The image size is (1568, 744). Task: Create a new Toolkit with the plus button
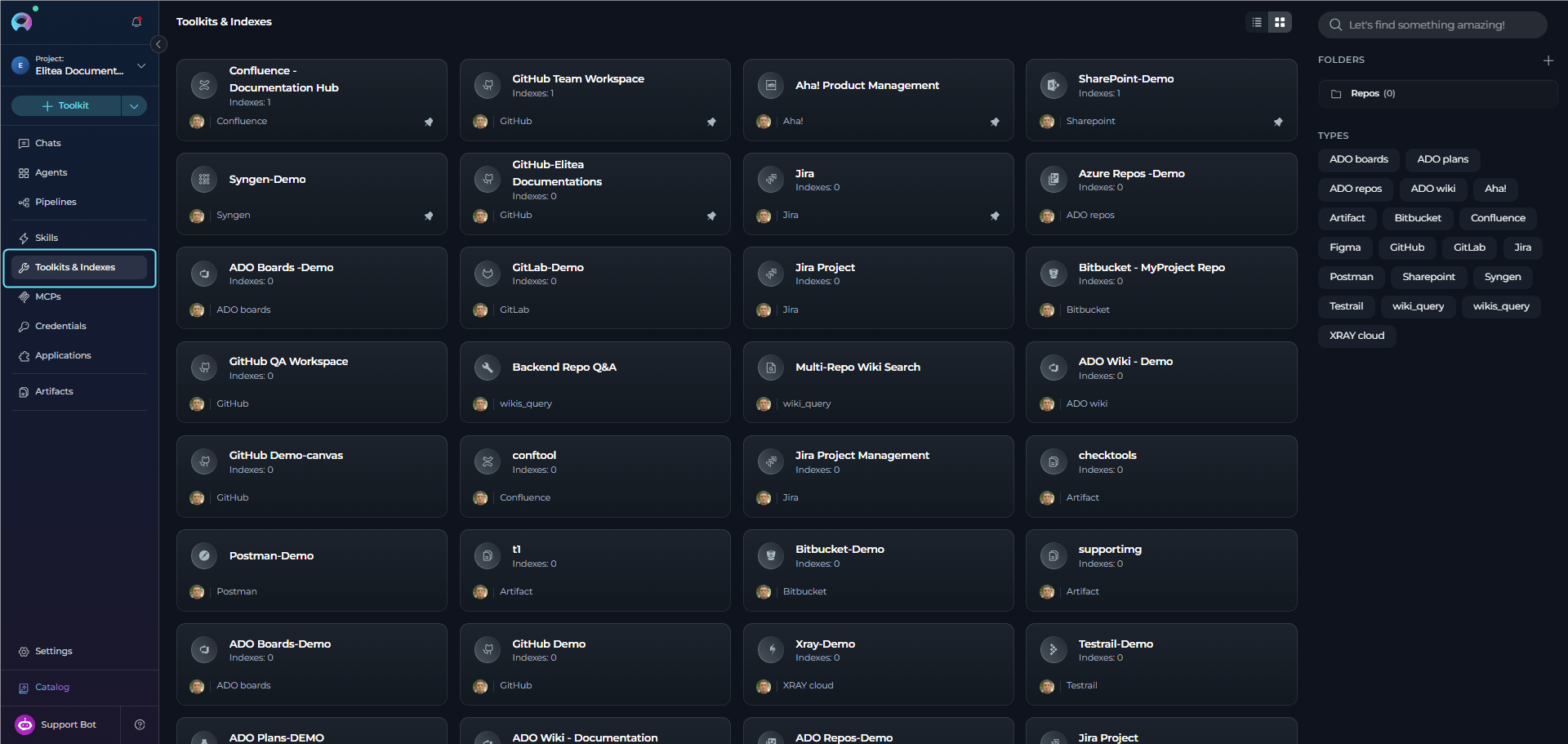tap(66, 105)
